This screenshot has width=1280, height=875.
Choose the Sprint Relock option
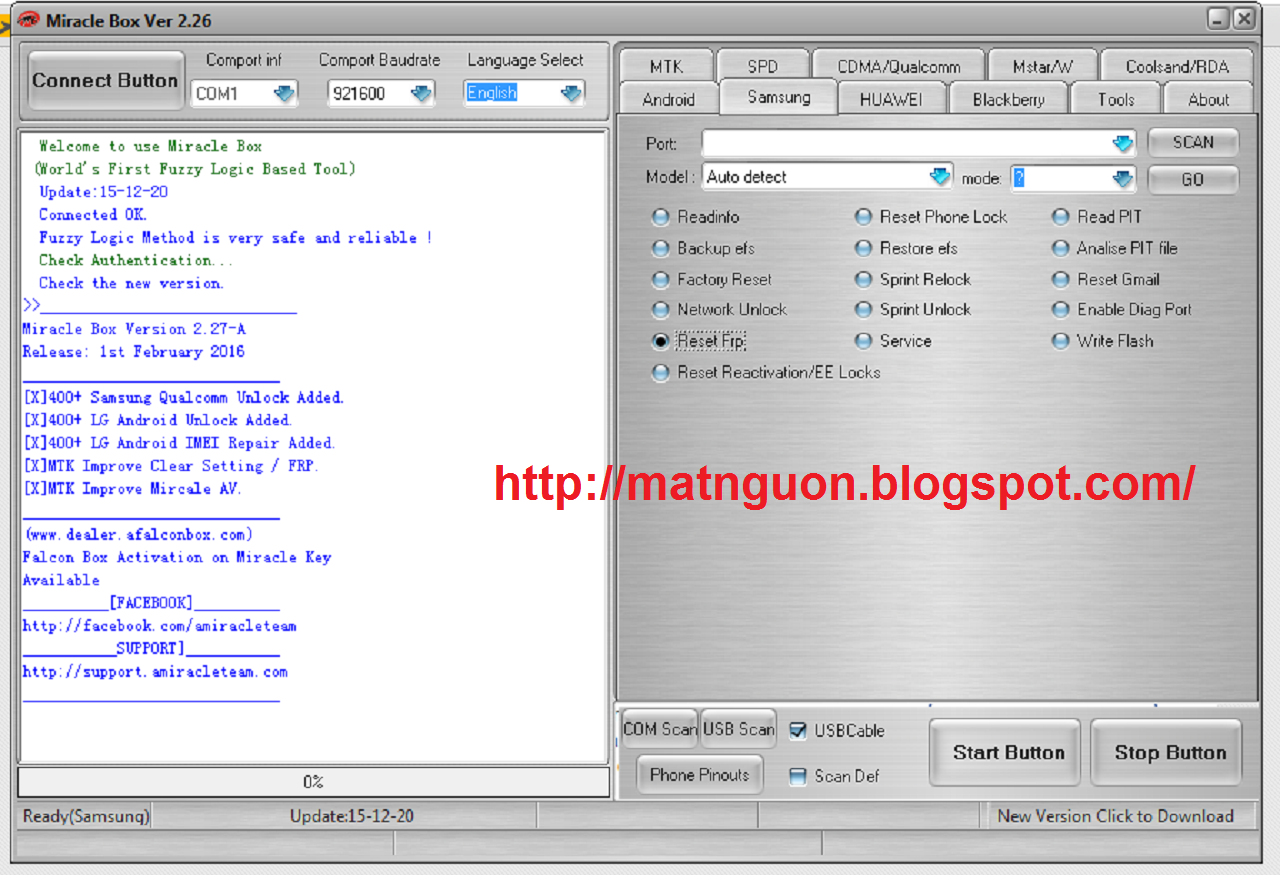[863, 280]
